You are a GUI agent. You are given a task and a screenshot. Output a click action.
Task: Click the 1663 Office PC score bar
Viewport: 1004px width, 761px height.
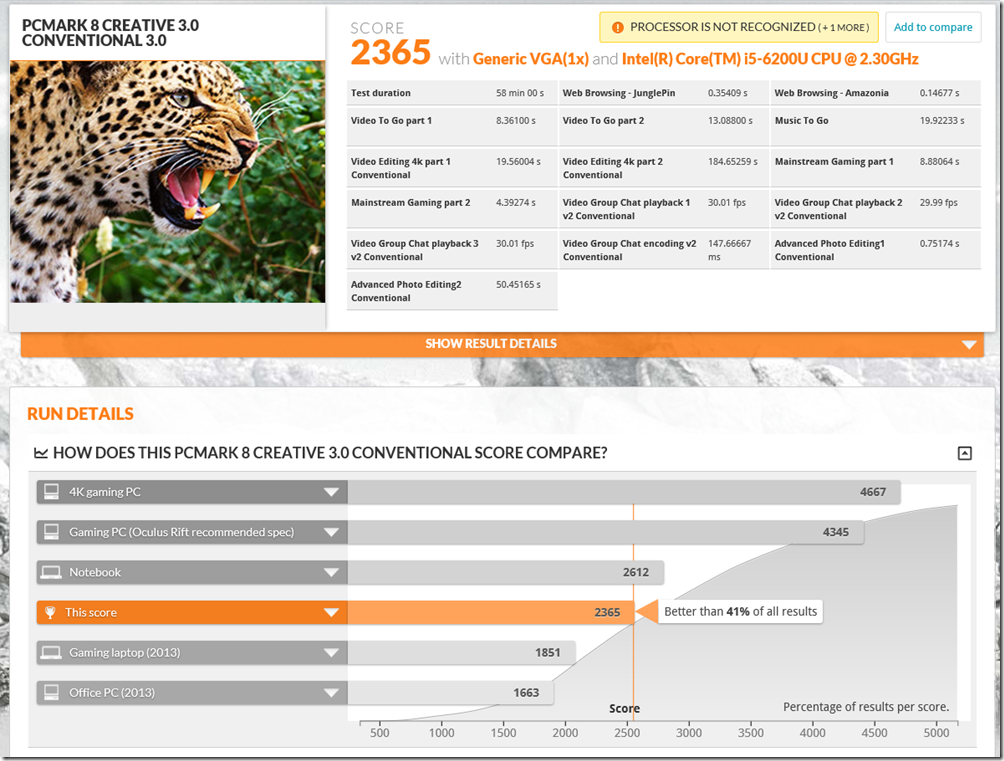(x=450, y=692)
